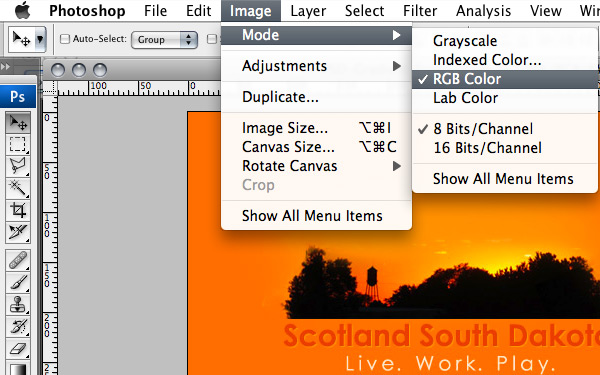The image size is (600, 375).
Task: Select the History Brush tool
Action: tap(18, 326)
